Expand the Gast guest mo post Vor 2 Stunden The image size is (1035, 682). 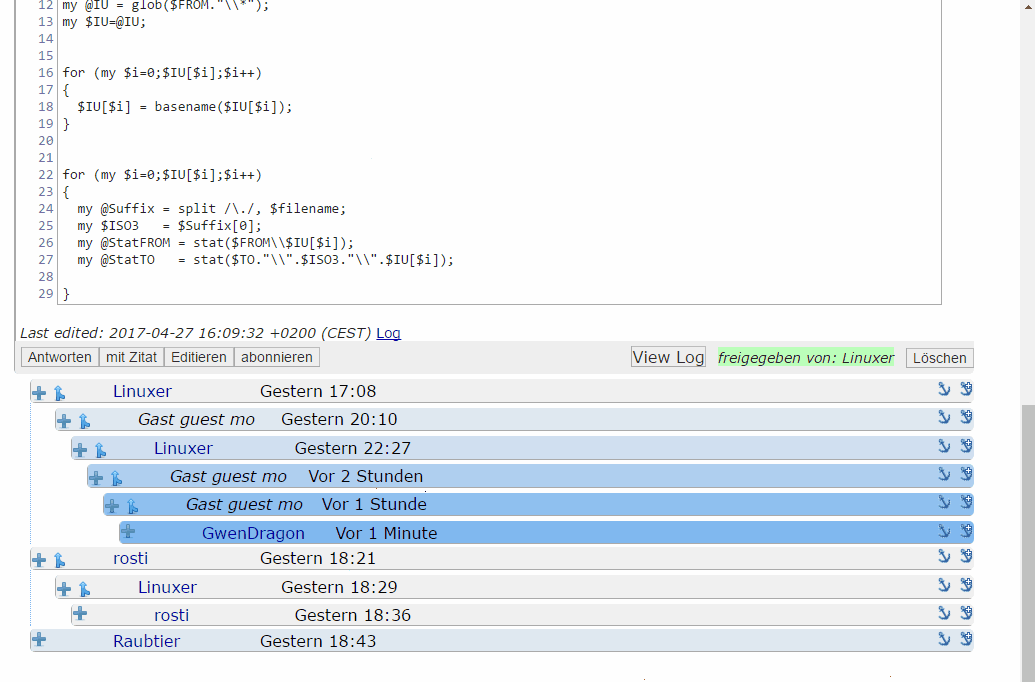(x=96, y=477)
